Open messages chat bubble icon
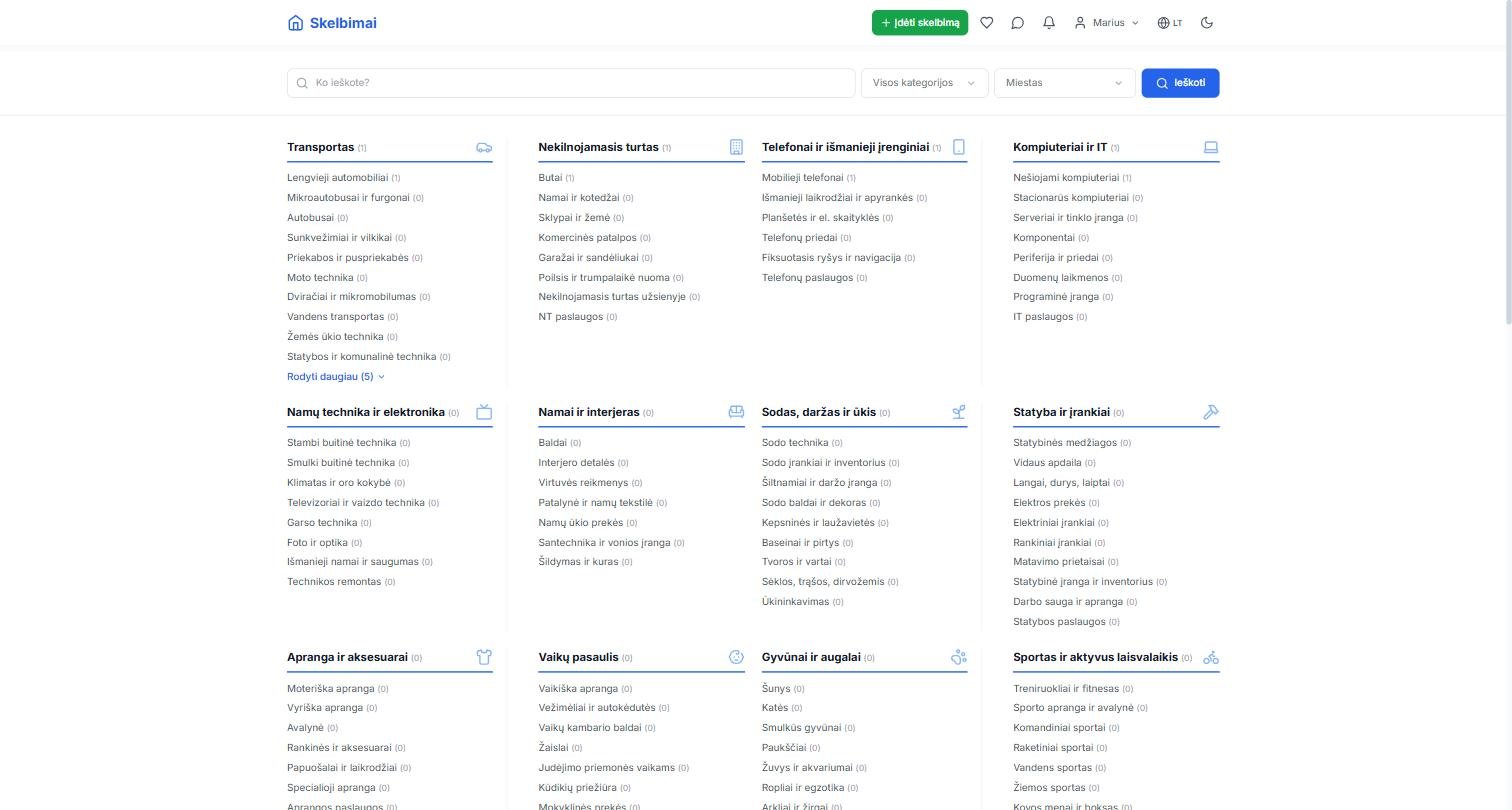The image size is (1512, 810). (1017, 23)
